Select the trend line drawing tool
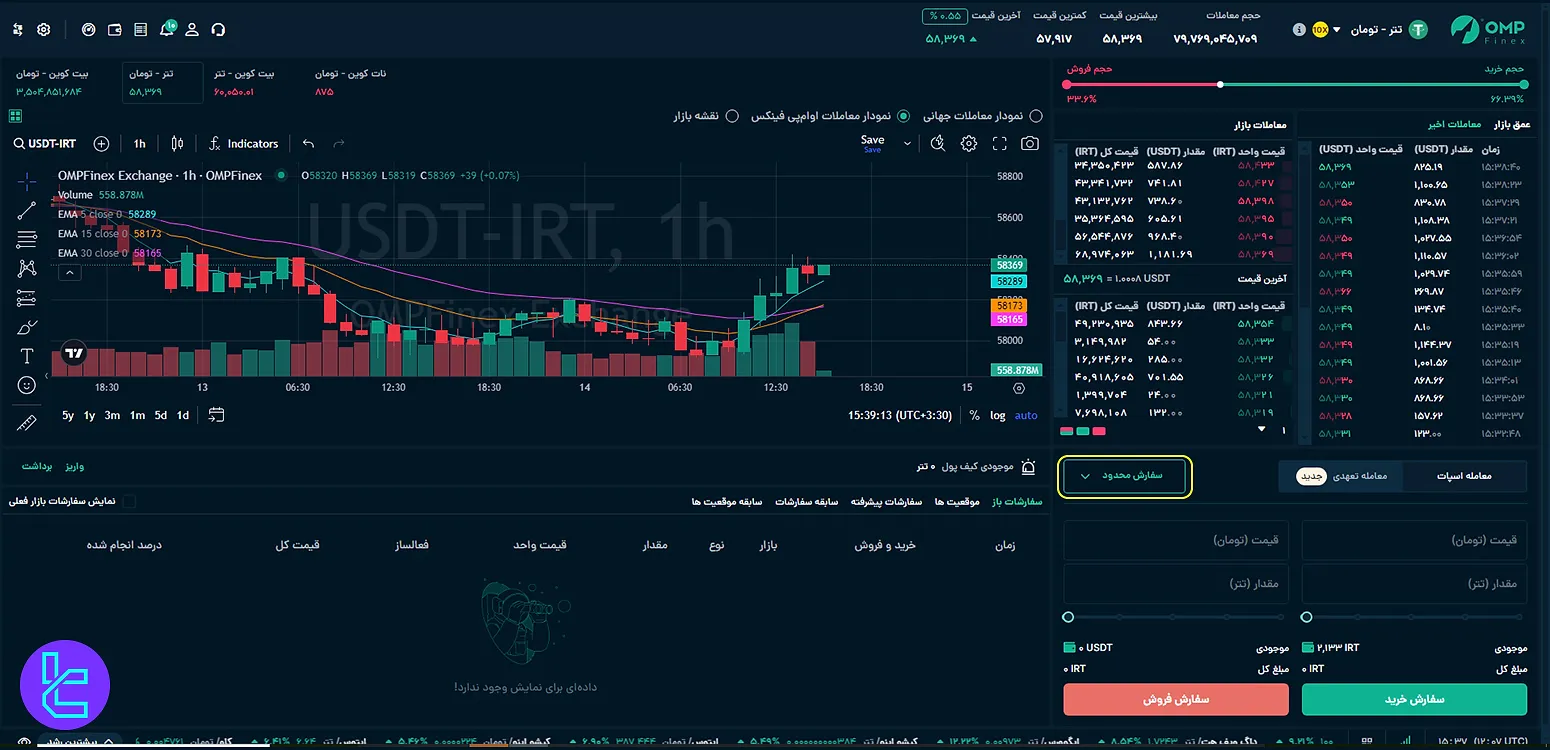The height and width of the screenshot is (750, 1550). 27,210
